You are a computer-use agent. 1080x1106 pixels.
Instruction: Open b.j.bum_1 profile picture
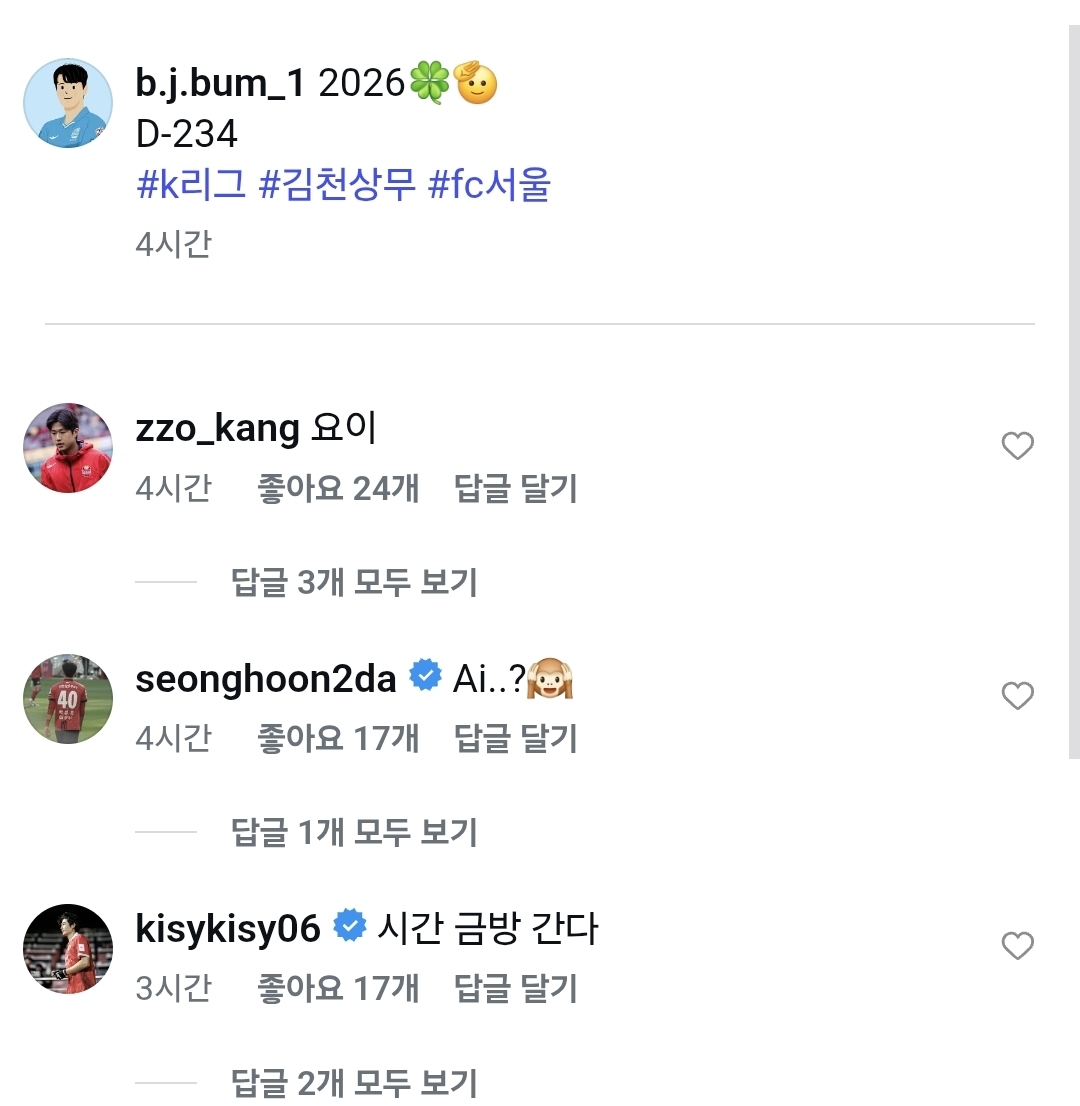pyautogui.click(x=68, y=103)
